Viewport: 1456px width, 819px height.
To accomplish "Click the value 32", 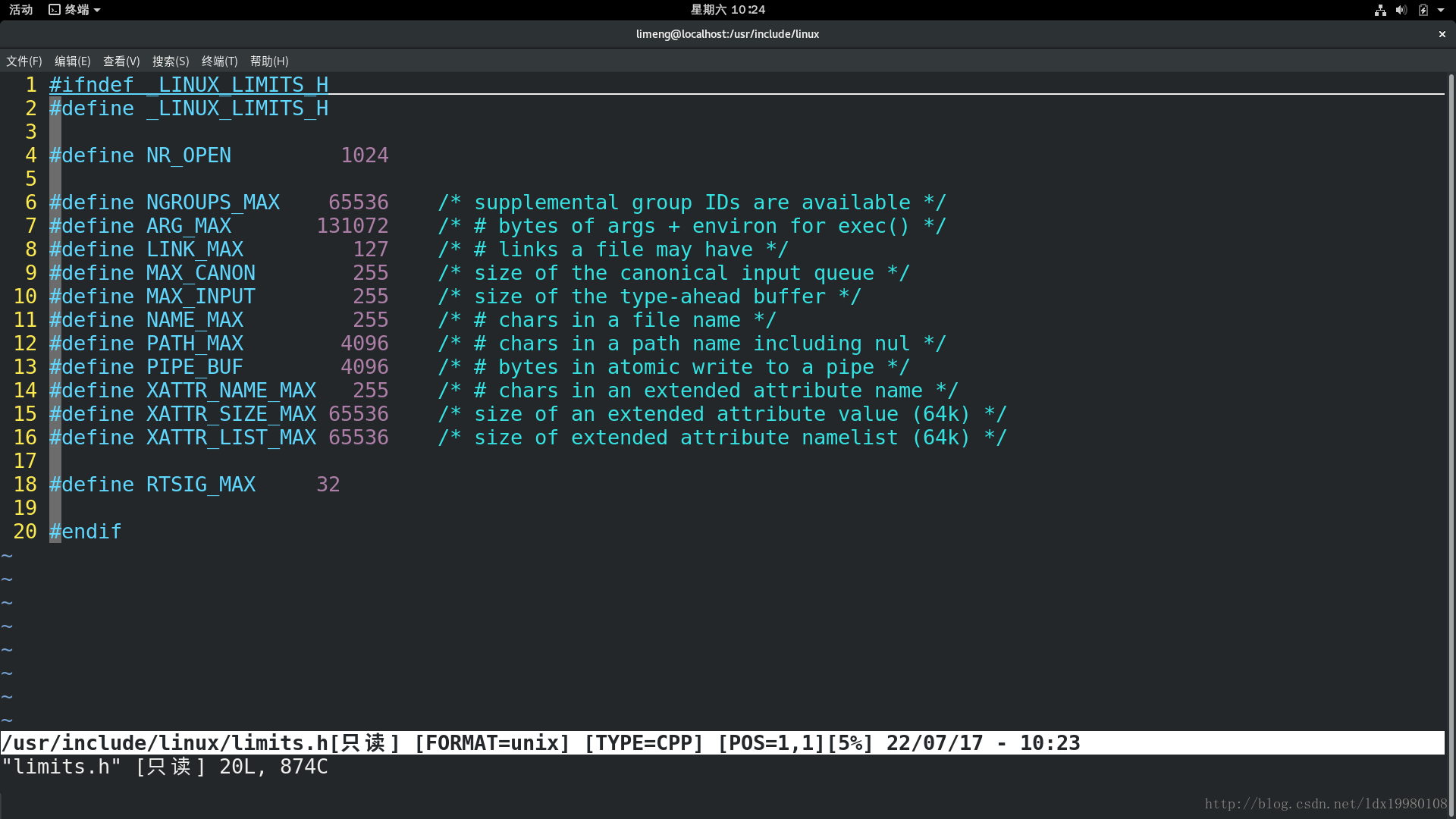I will point(328,485).
